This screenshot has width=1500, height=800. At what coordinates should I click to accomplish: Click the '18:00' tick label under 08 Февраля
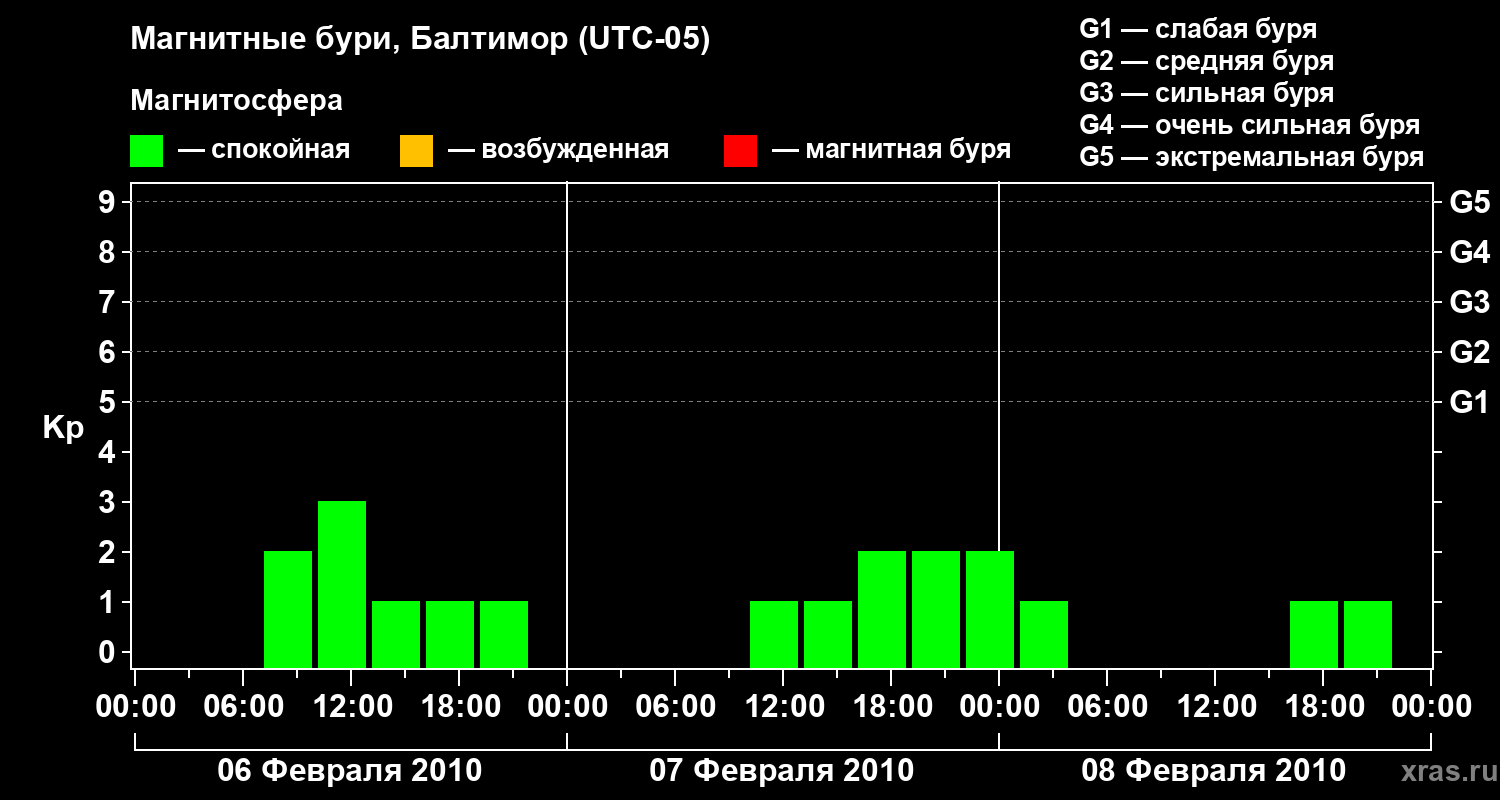1323,707
